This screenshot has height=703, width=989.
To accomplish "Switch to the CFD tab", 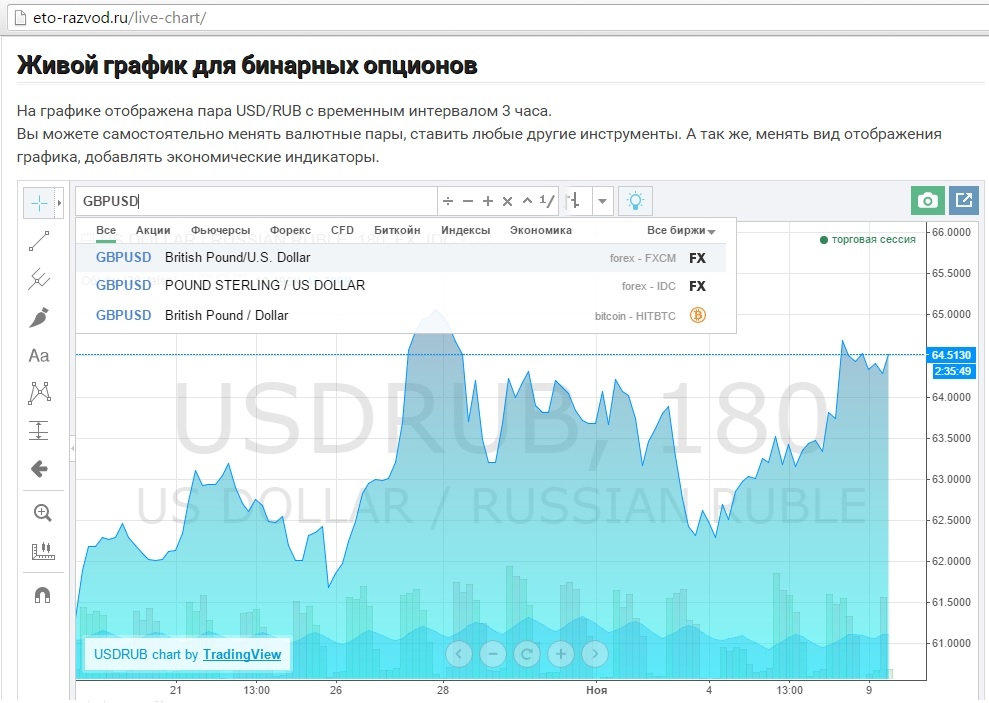I will [342, 231].
